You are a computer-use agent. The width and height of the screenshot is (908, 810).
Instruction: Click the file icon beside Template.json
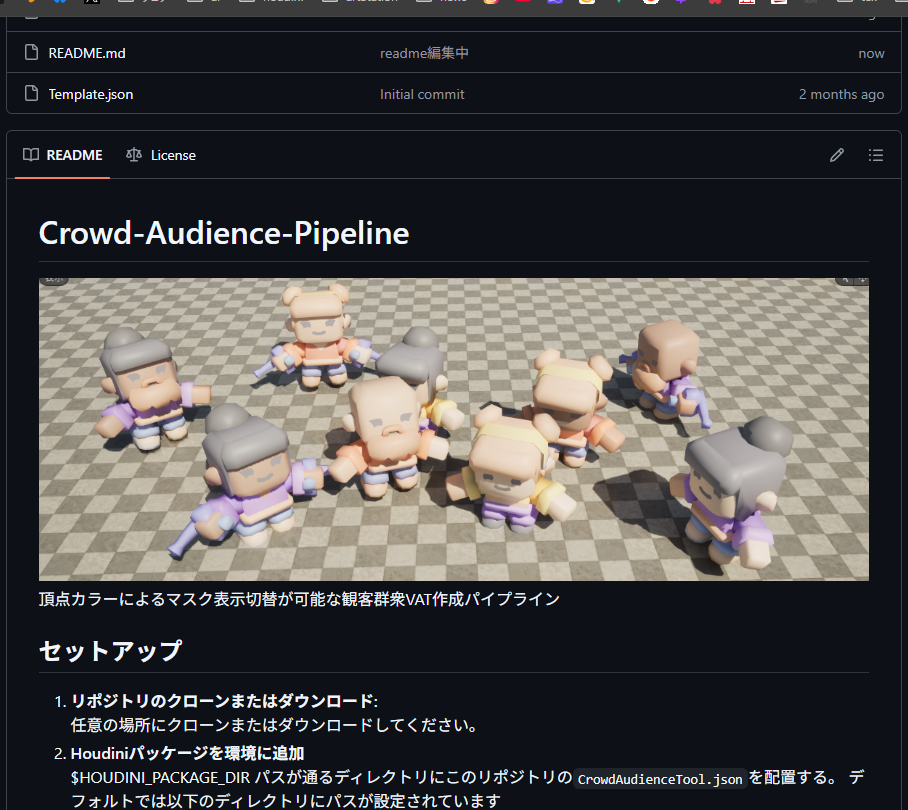point(31,94)
